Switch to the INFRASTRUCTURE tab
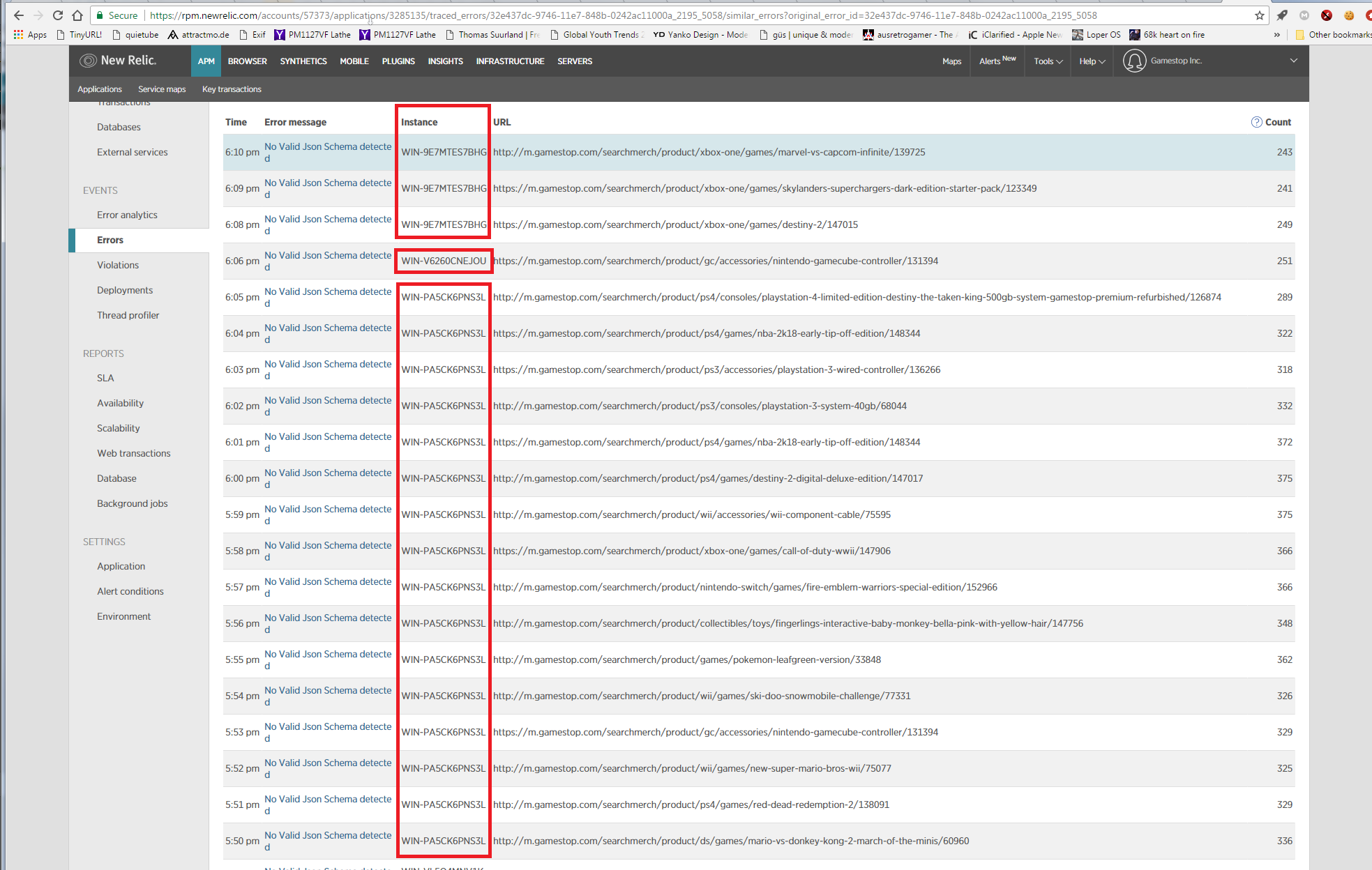The image size is (1372, 870). coord(510,61)
